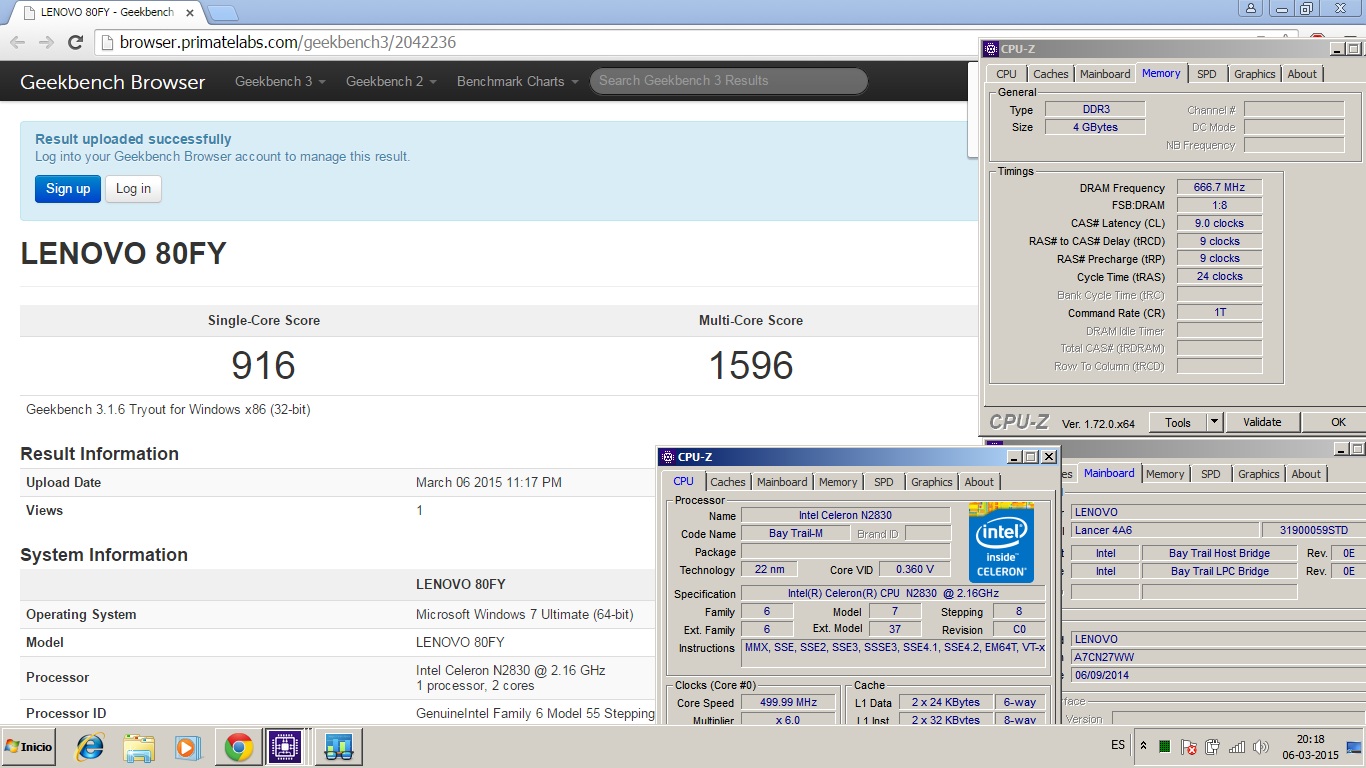Screen dimensions: 1366x768
Task: Open Action Center flag icon
Action: pos(1189,747)
